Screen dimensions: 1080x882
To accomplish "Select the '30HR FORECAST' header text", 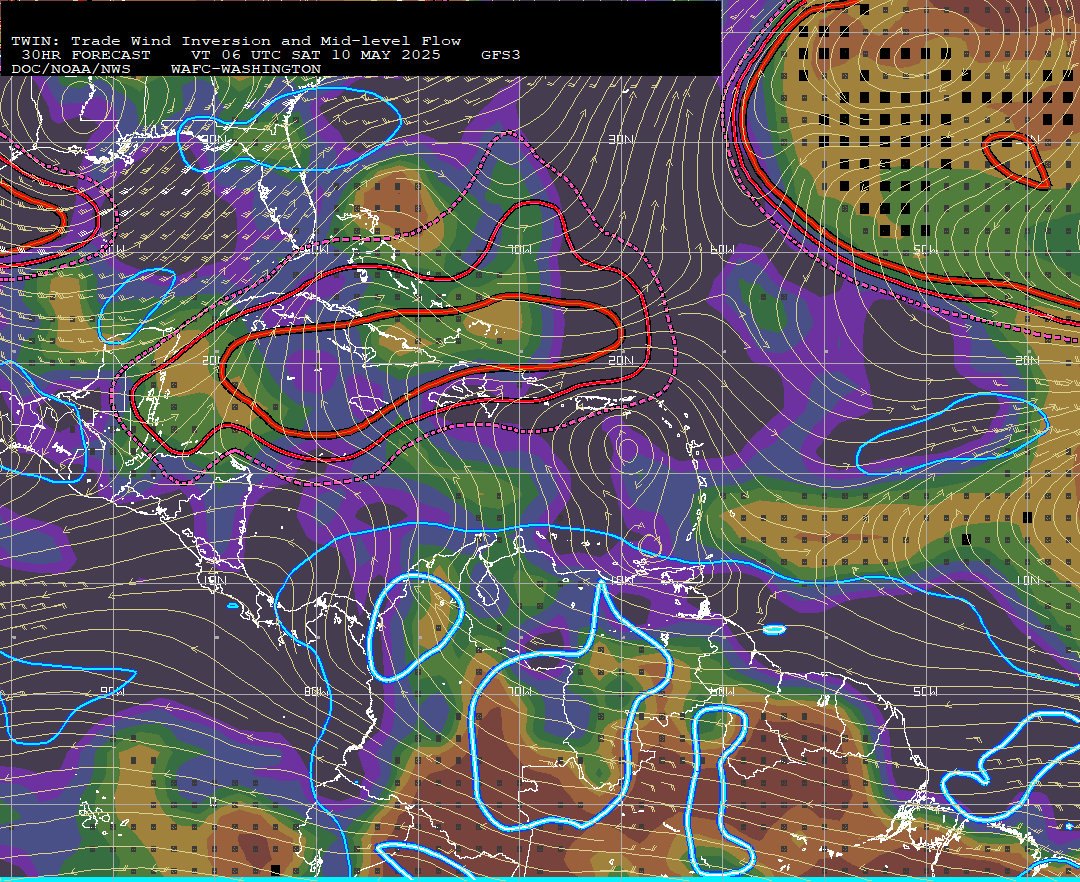I will pos(86,55).
